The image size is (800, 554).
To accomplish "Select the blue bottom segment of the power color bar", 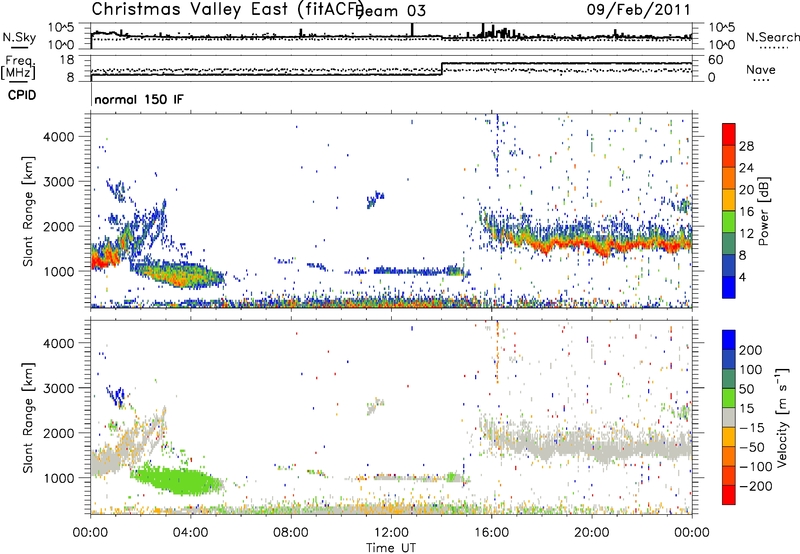I will (x=729, y=287).
